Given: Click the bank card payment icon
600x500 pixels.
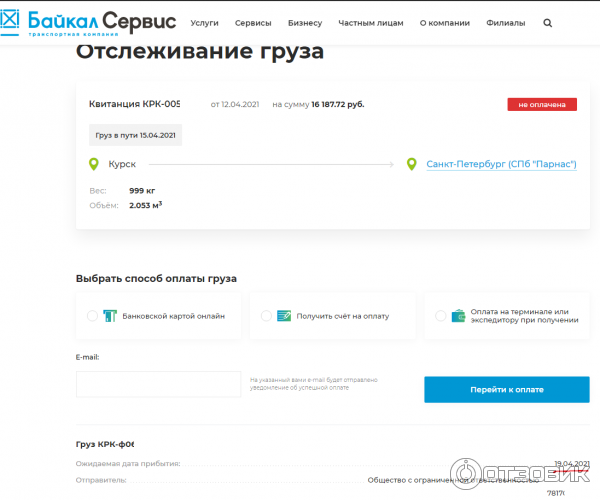Looking at the screenshot, I should coord(109,316).
